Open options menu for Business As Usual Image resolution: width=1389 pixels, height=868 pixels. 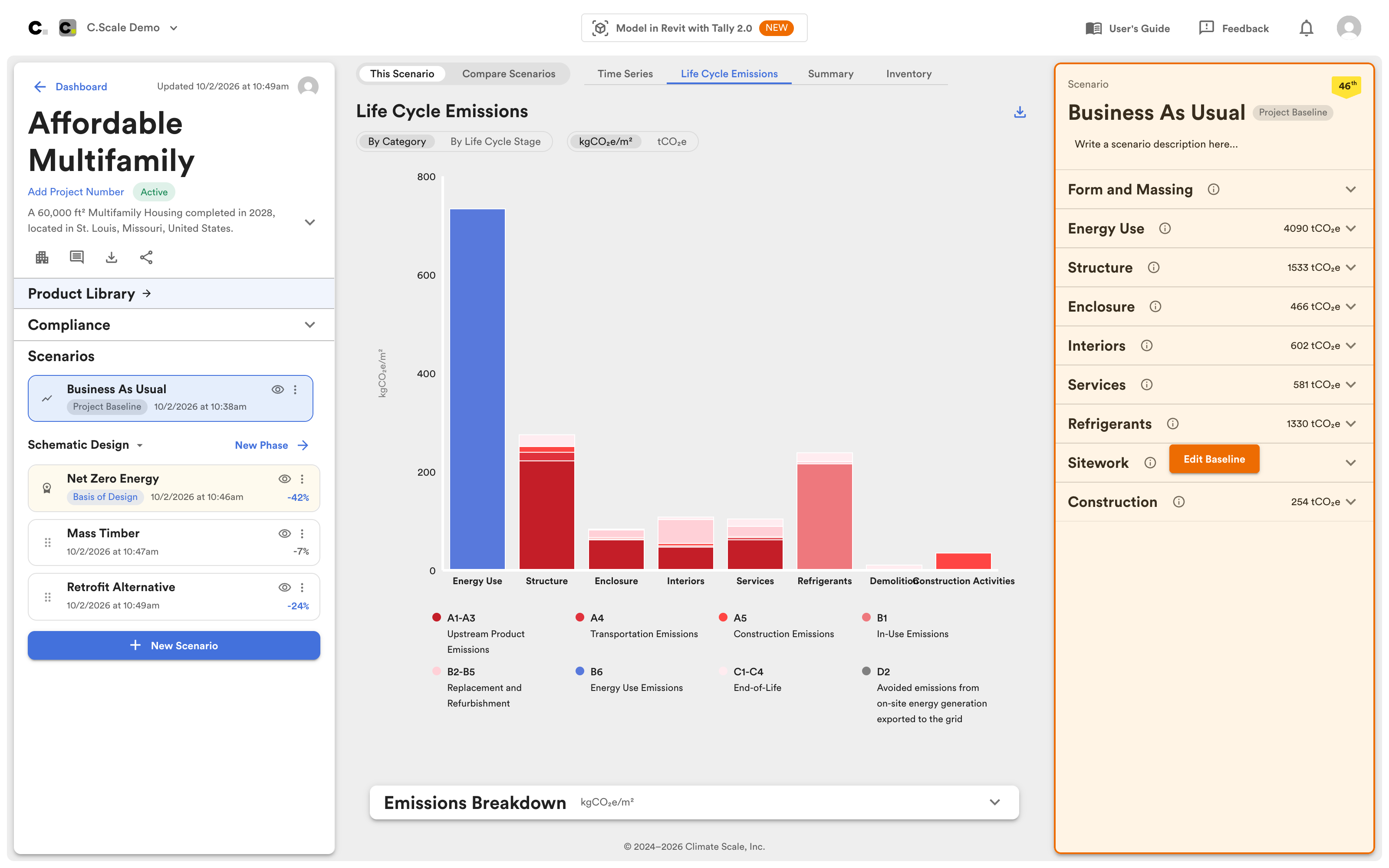295,389
